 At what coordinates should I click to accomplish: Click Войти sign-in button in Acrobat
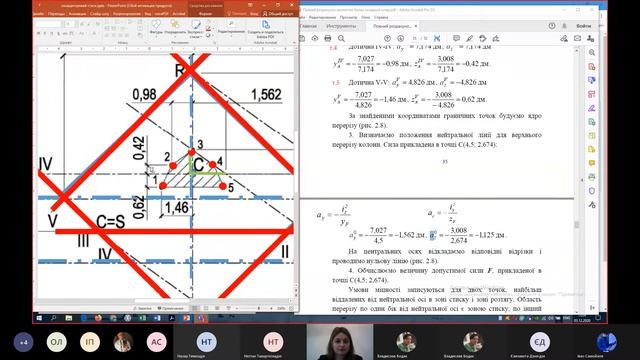[584, 26]
